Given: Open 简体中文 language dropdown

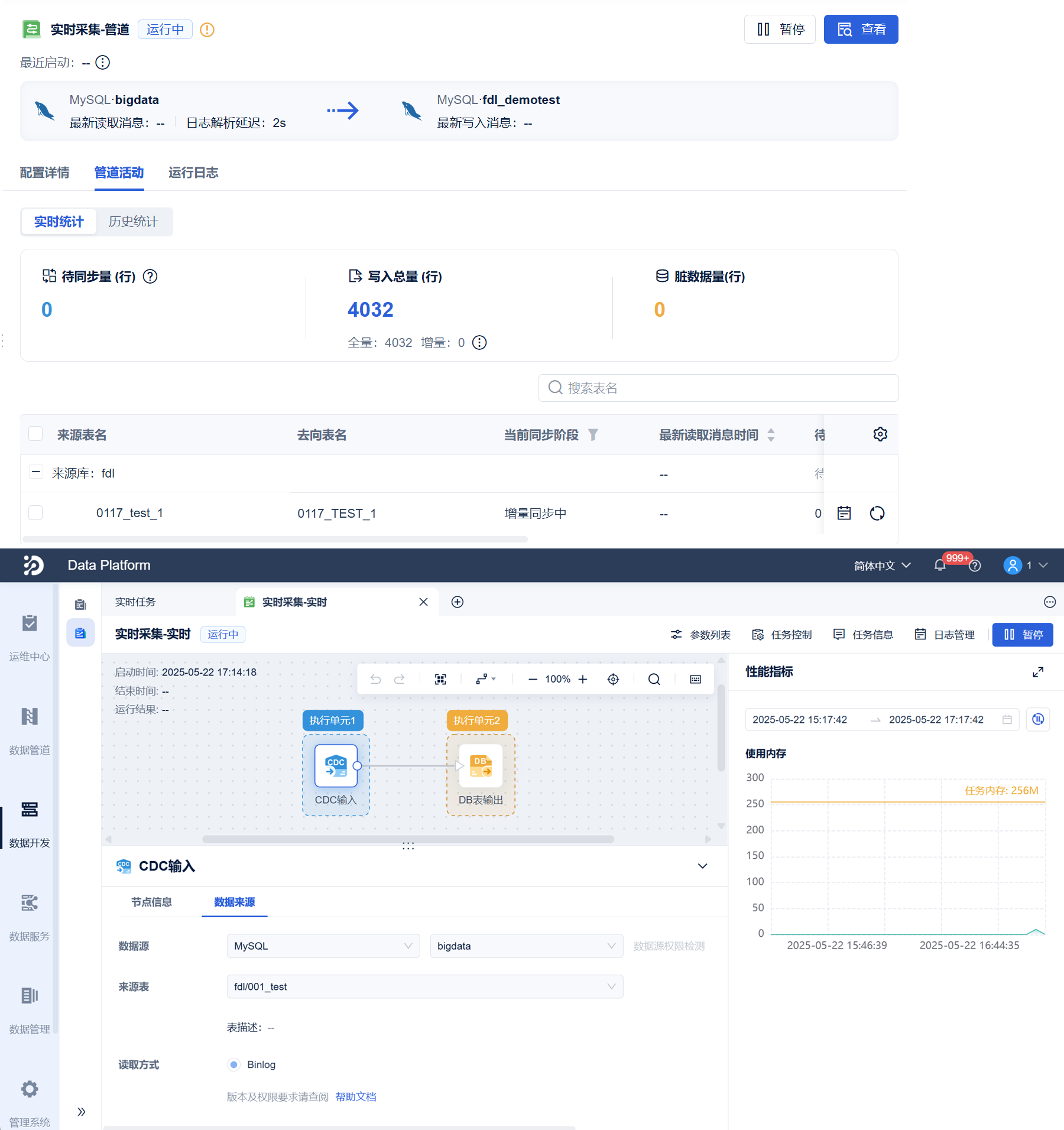Looking at the screenshot, I should coord(882,566).
